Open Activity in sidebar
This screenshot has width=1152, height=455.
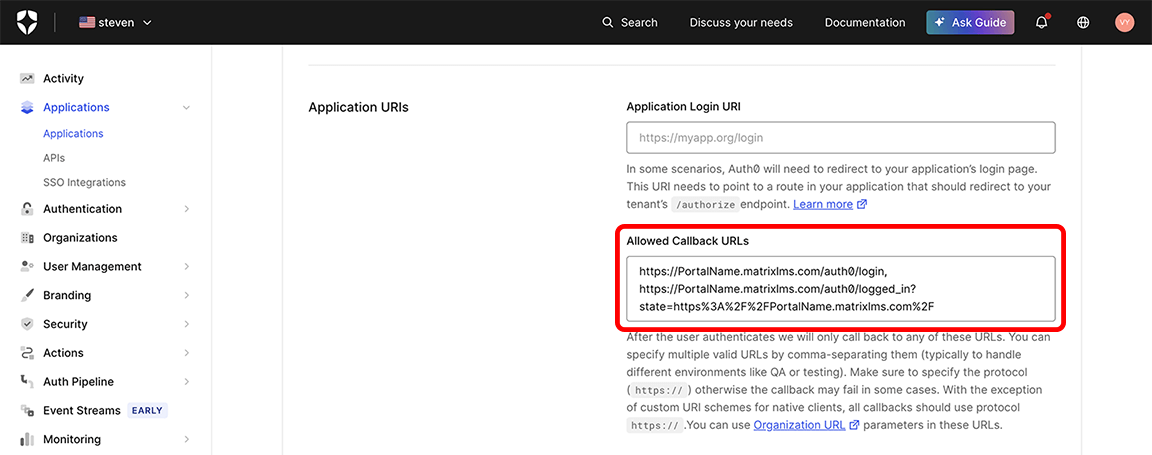[x=63, y=79]
